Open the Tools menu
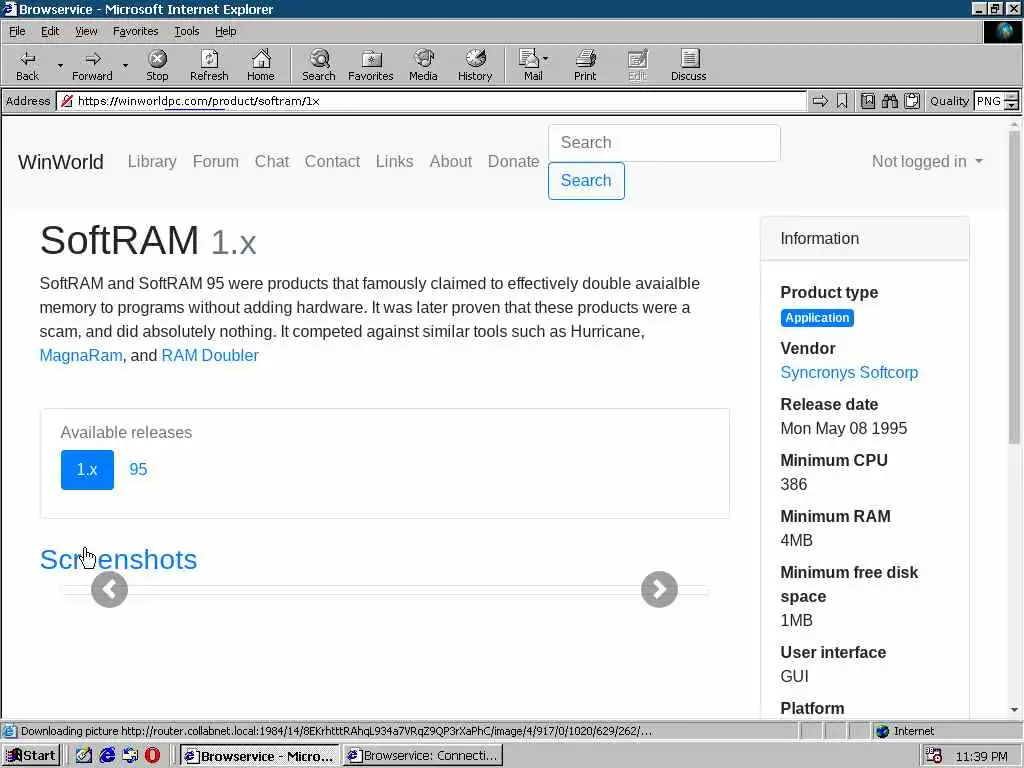This screenshot has height=768, width=1024. click(186, 31)
